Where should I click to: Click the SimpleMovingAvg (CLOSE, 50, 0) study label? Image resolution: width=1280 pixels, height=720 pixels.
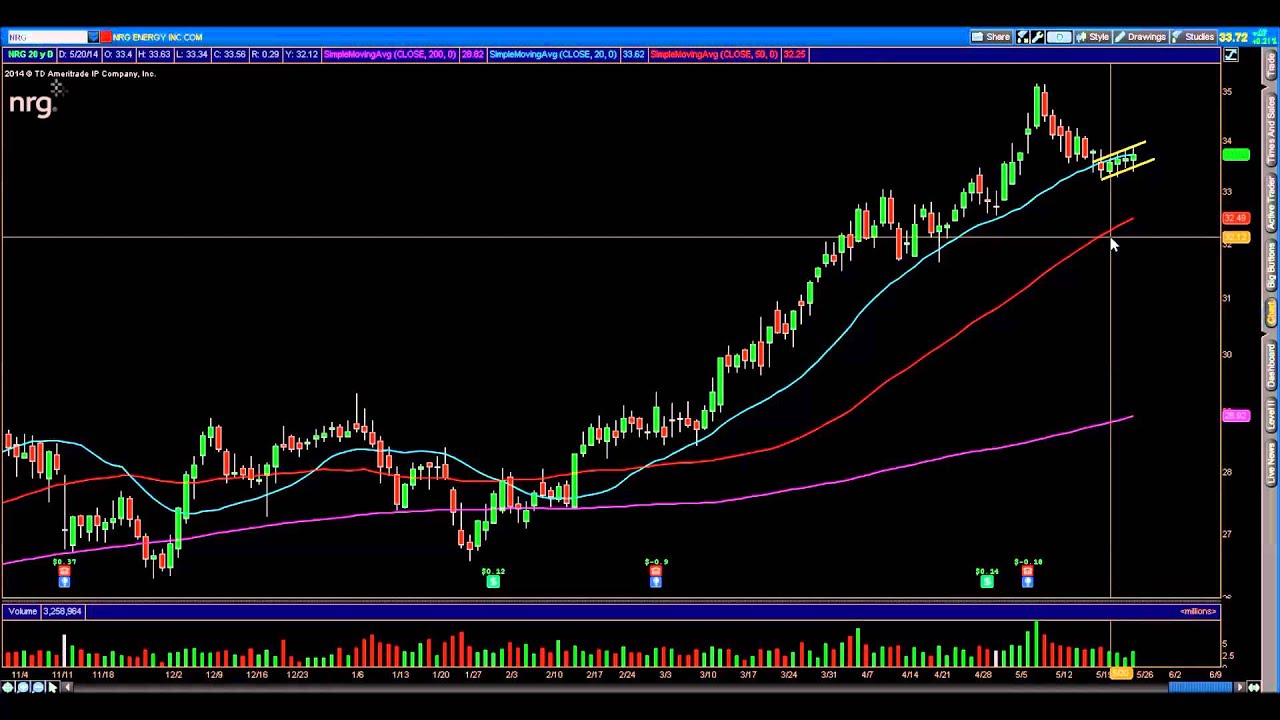pyautogui.click(x=714, y=55)
